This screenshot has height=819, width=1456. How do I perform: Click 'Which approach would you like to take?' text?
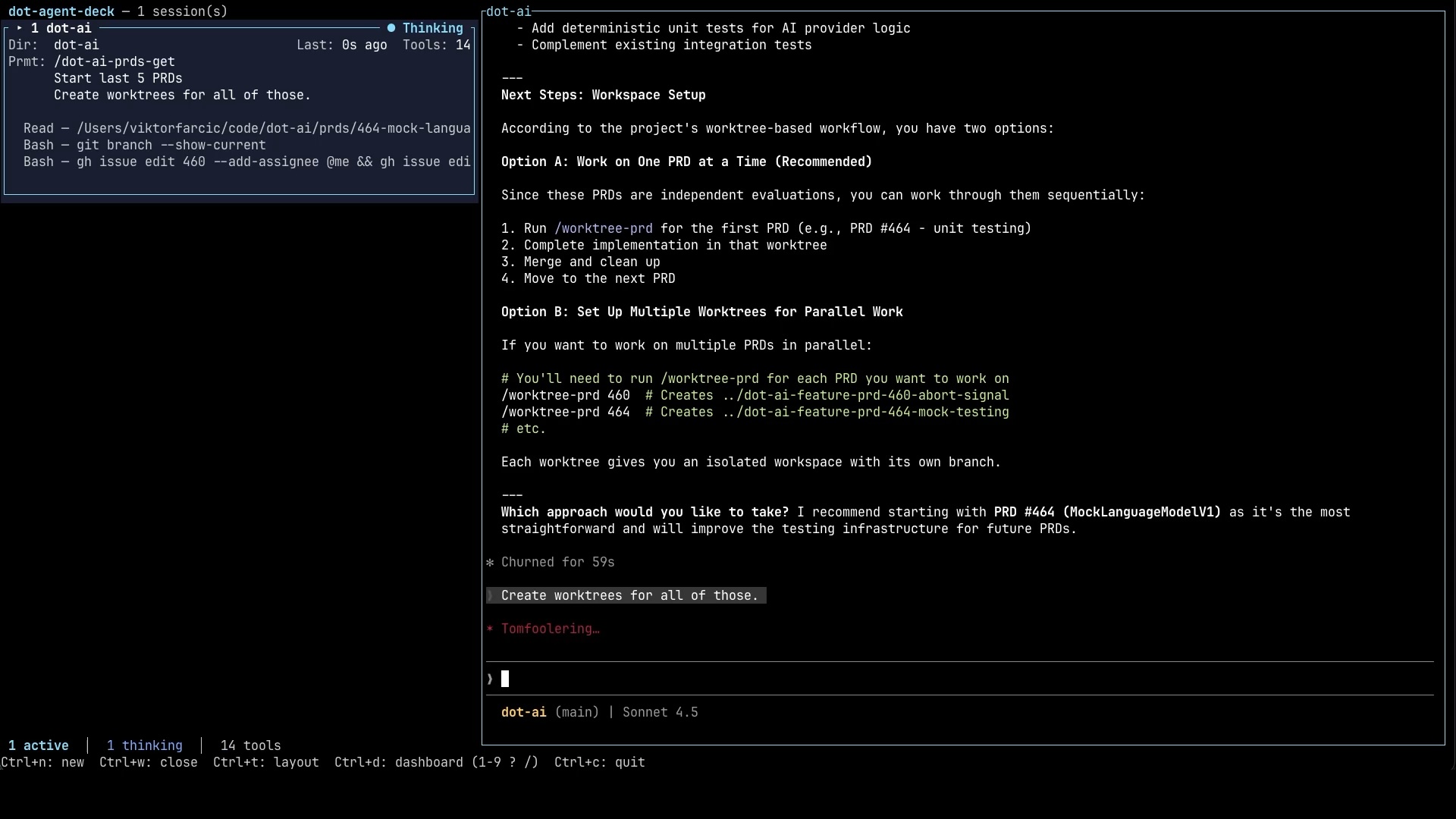click(645, 512)
